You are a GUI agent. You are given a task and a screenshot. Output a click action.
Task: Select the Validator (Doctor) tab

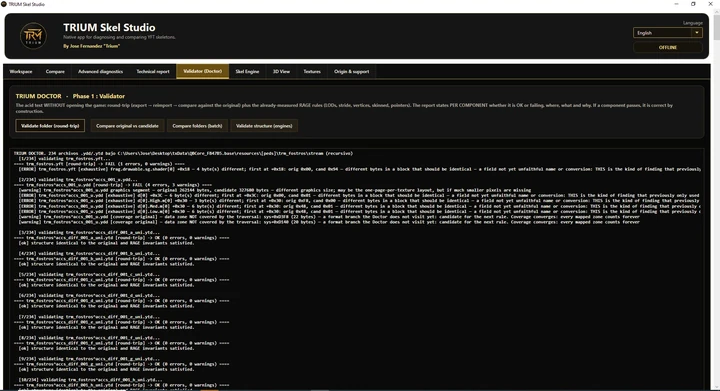[x=202, y=71]
